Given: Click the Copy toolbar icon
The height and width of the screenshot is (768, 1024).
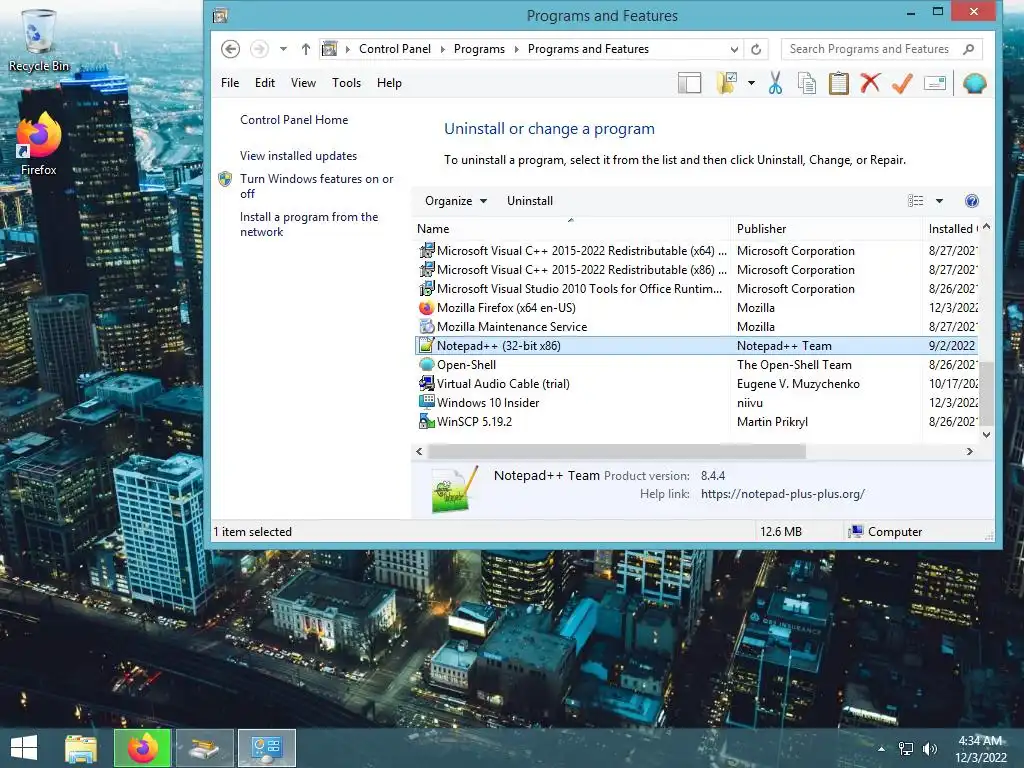Looking at the screenshot, I should tap(807, 84).
